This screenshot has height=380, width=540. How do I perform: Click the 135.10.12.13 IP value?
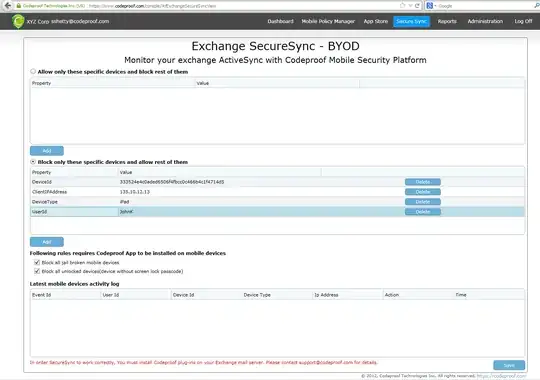tap(135, 192)
